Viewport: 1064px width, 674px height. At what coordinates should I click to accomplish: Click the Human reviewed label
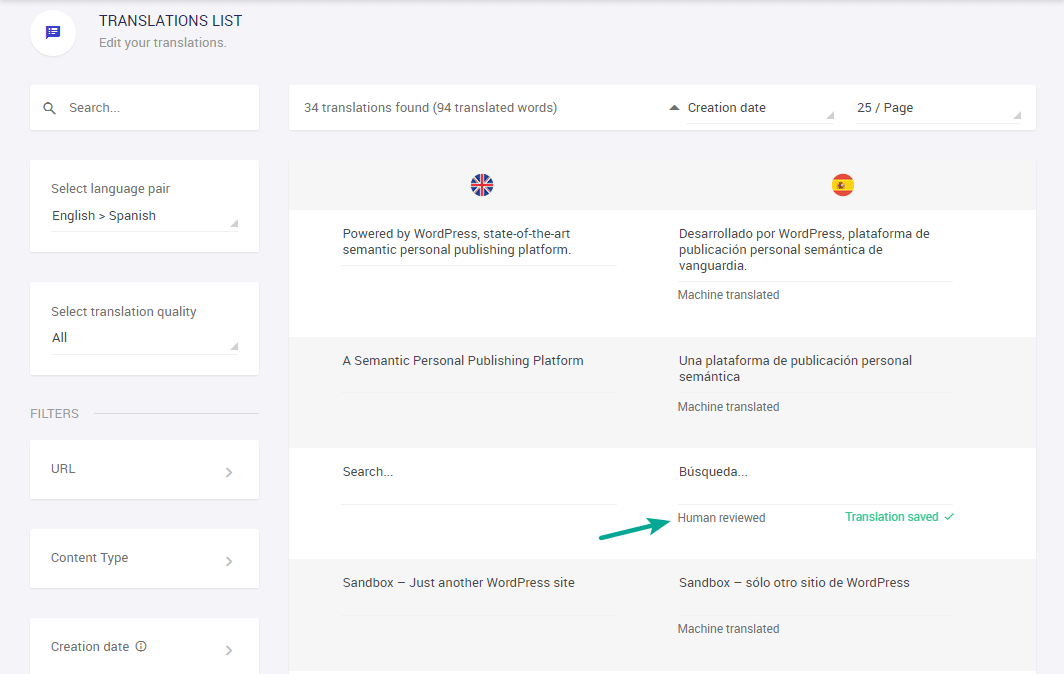point(721,518)
